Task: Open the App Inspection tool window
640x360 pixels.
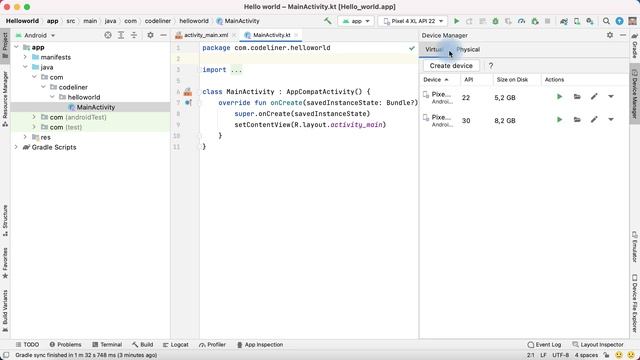Action: click(260, 344)
